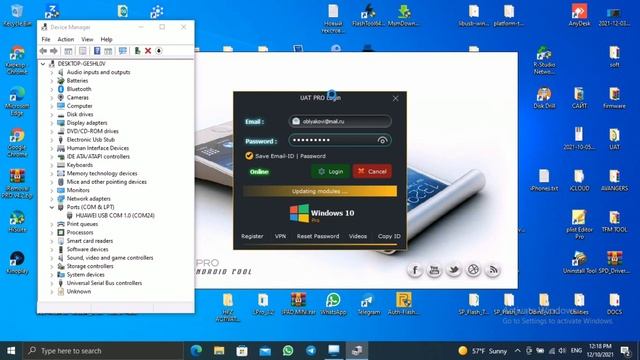Expand the Network adapters node
640x360 pixels.
pyautogui.click(x=52, y=199)
